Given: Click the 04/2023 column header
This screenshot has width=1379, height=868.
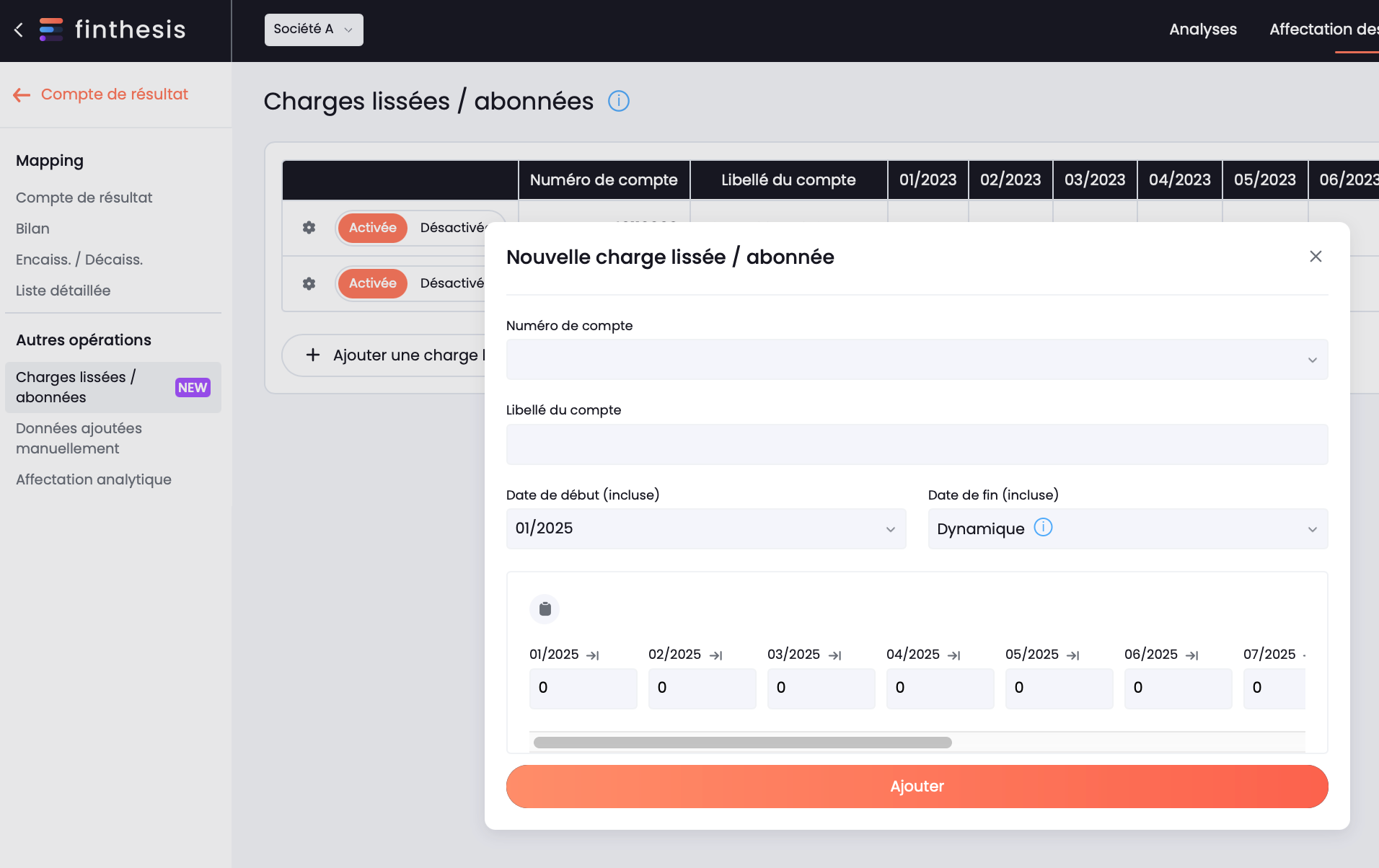Looking at the screenshot, I should pyautogui.click(x=1180, y=180).
